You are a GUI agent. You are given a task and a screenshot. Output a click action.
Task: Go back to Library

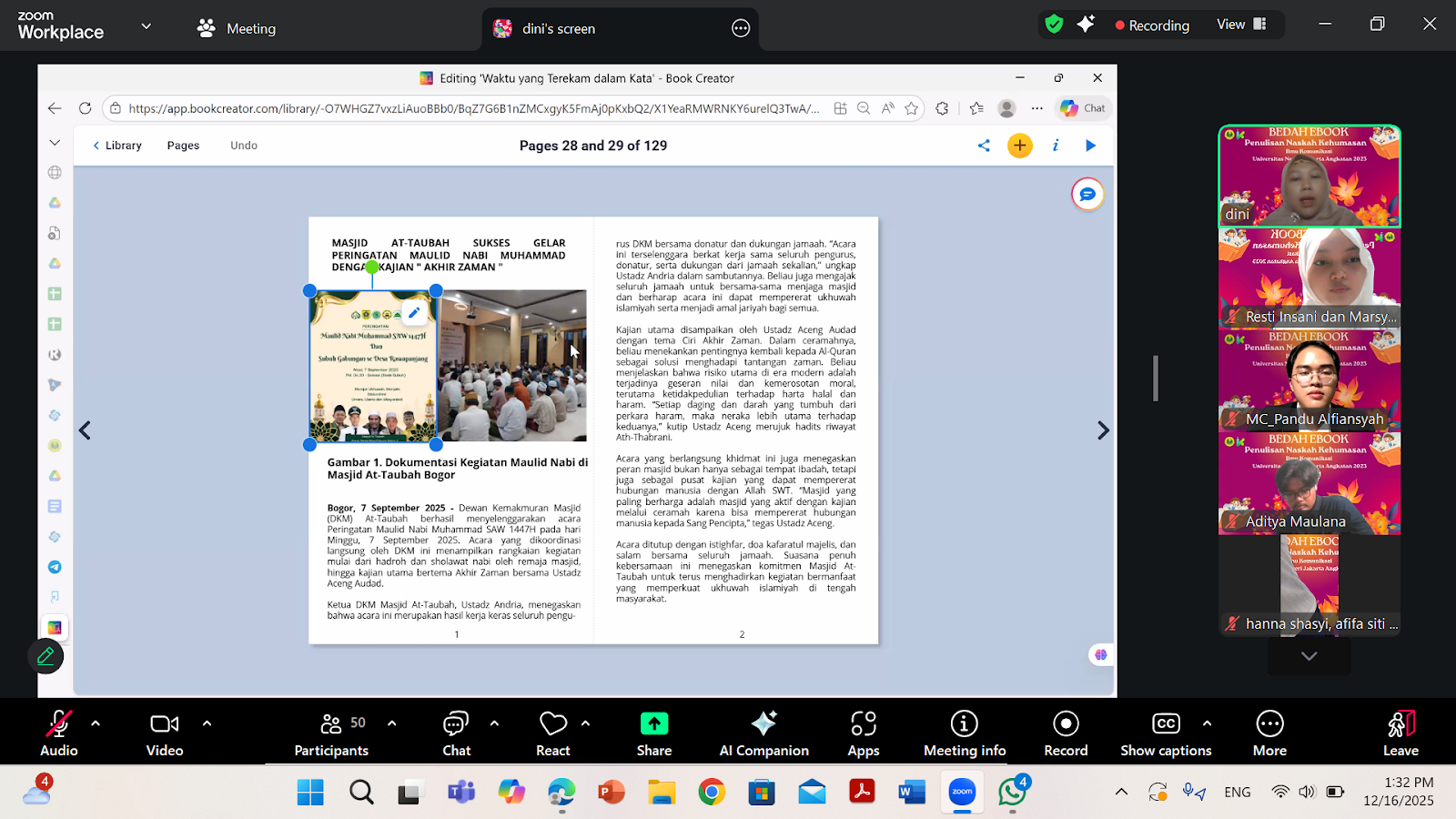tap(117, 146)
